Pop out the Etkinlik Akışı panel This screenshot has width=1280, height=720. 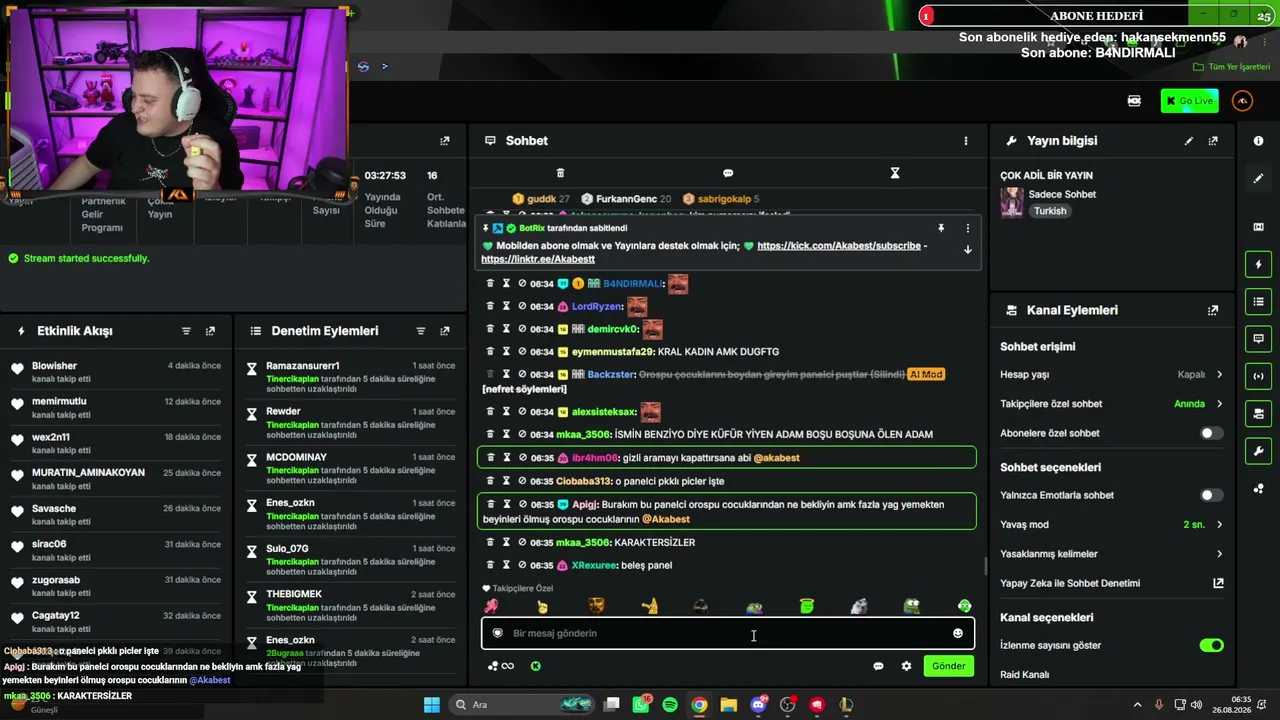point(210,331)
